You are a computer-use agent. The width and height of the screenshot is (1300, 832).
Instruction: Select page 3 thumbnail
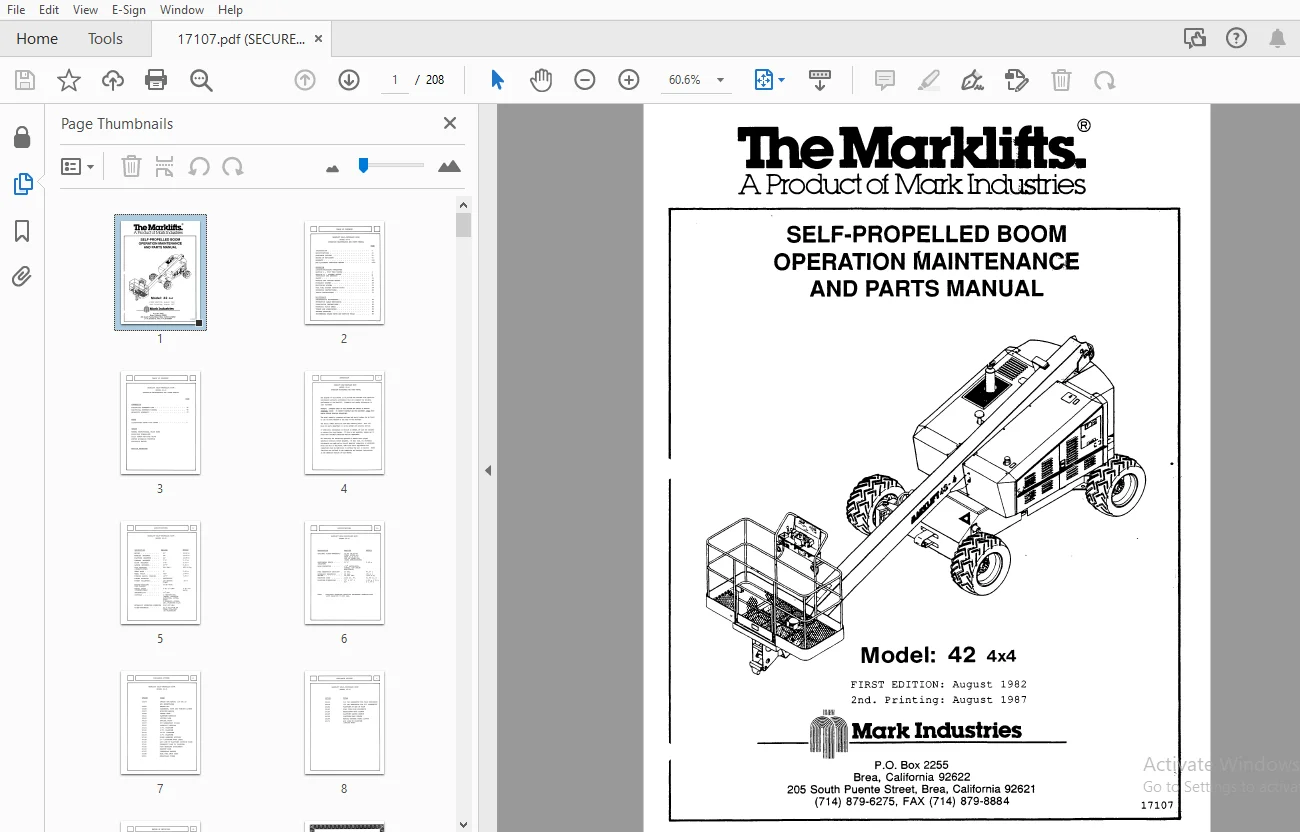point(160,423)
